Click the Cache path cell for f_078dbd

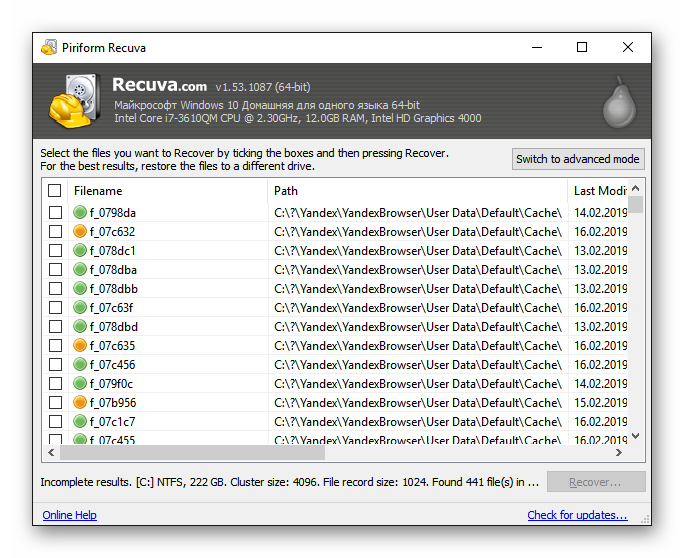click(418, 327)
